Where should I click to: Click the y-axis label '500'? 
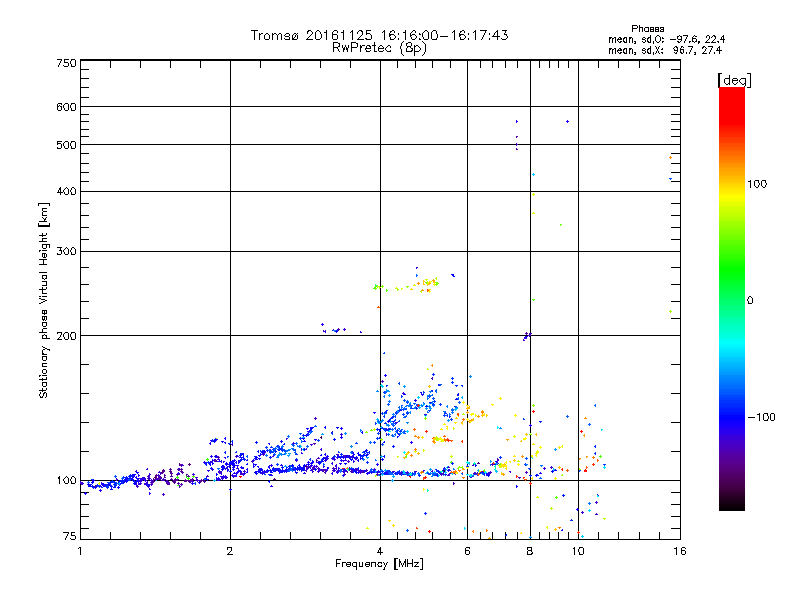tap(66, 145)
